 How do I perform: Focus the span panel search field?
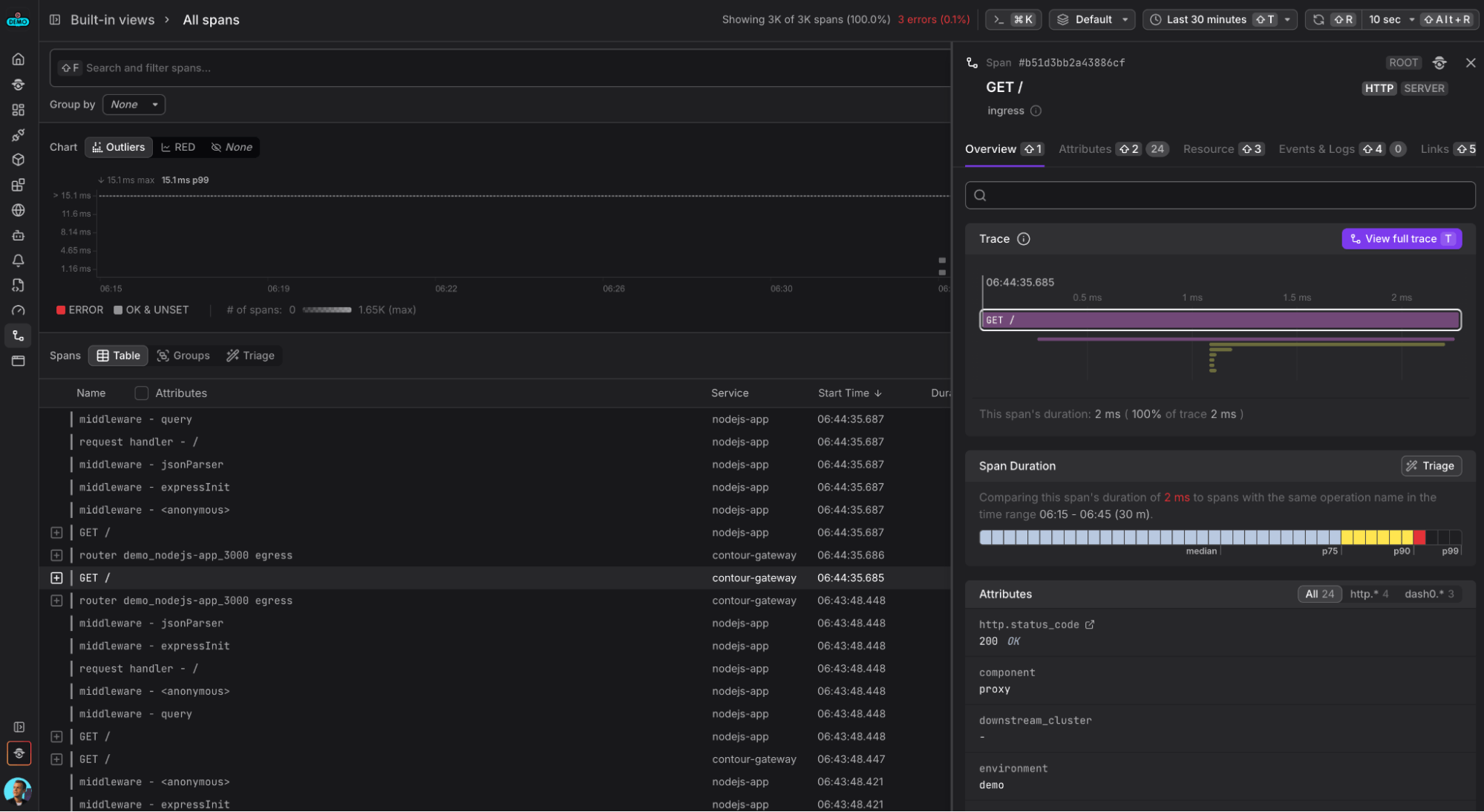[1220, 195]
